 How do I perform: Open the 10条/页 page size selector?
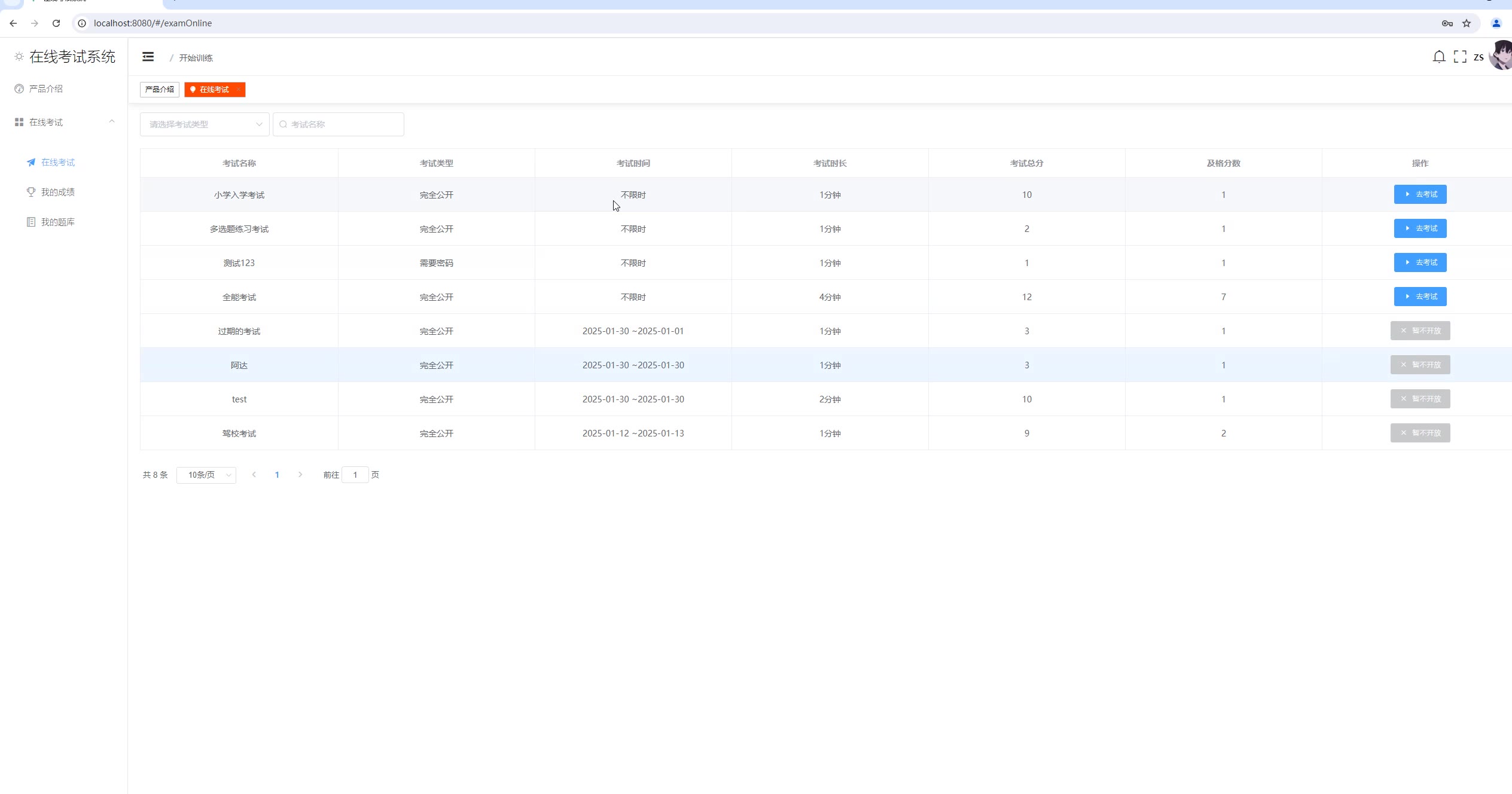tap(206, 475)
